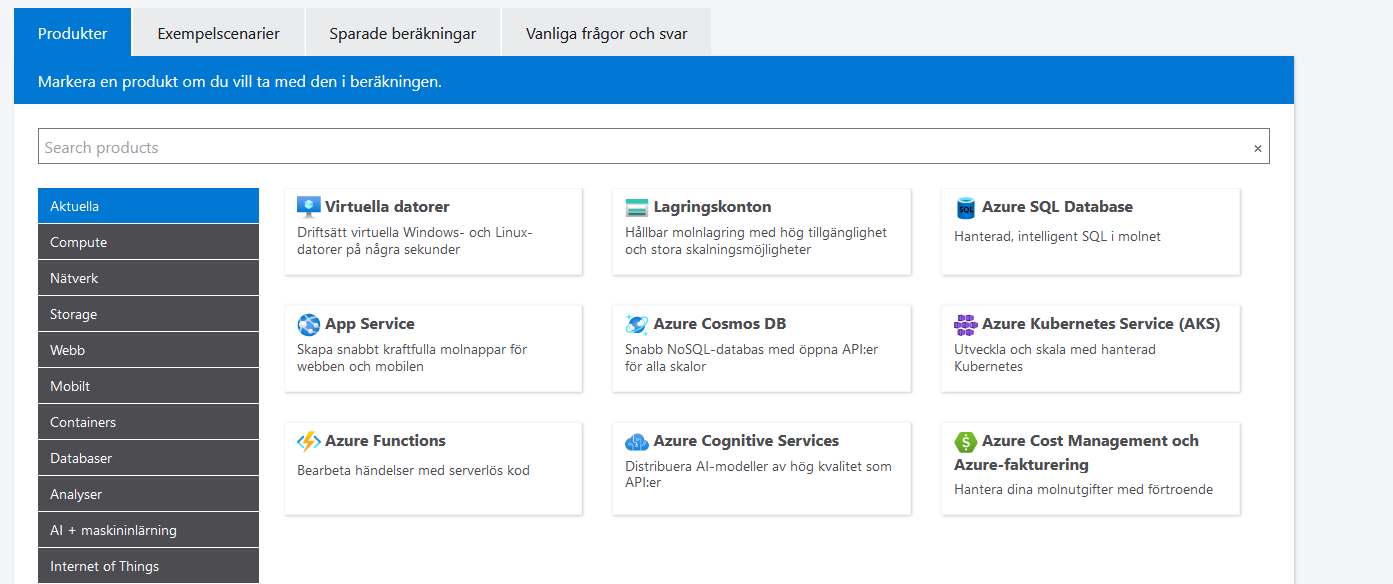Open Vanliga frågor och svar tab

point(606,33)
